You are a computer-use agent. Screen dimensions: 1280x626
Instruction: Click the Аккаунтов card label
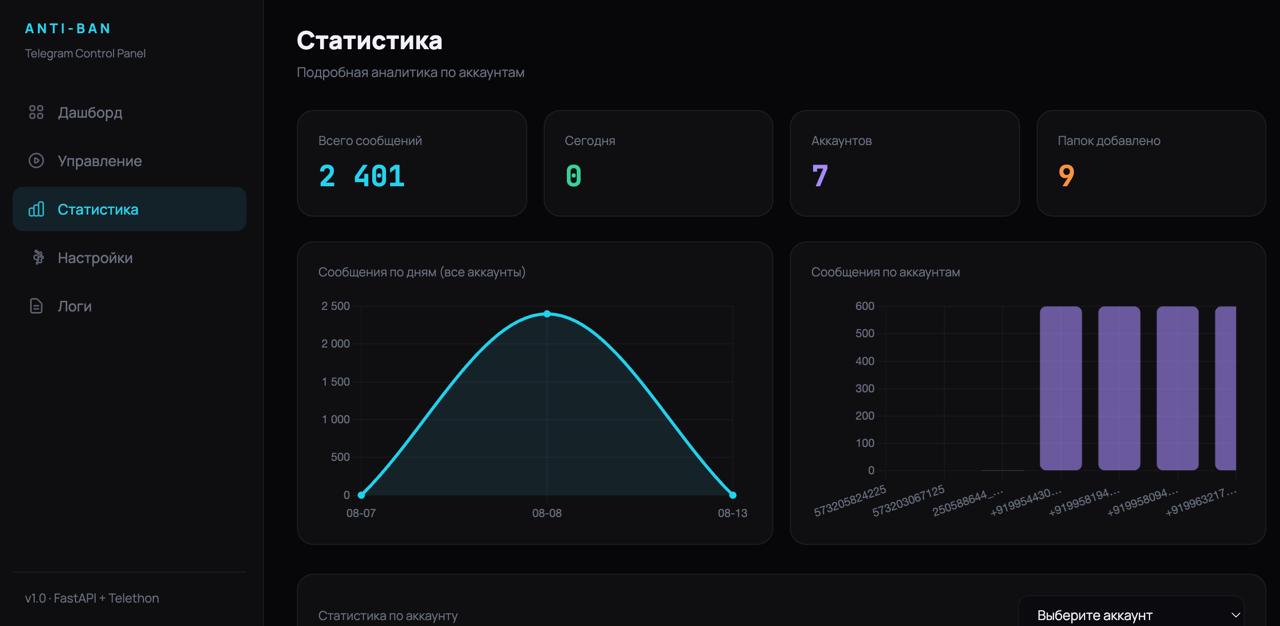tap(842, 141)
